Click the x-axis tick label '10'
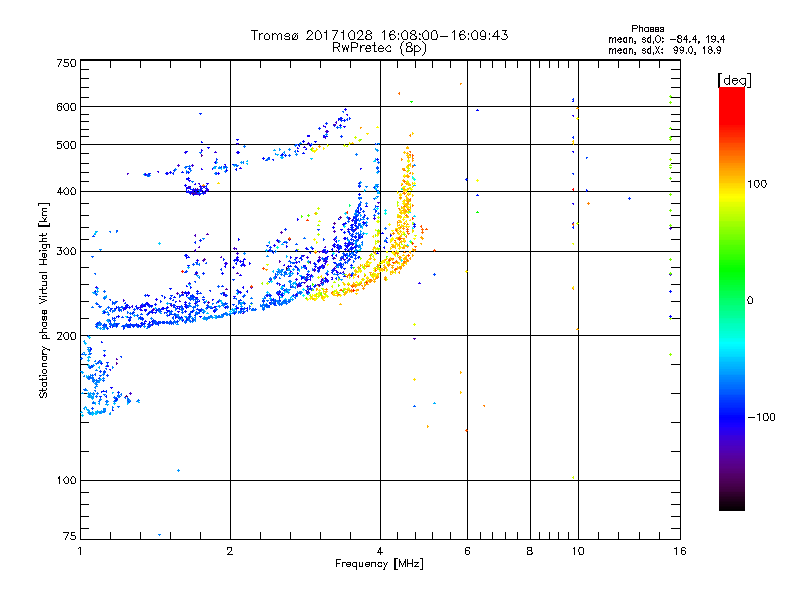 578,551
